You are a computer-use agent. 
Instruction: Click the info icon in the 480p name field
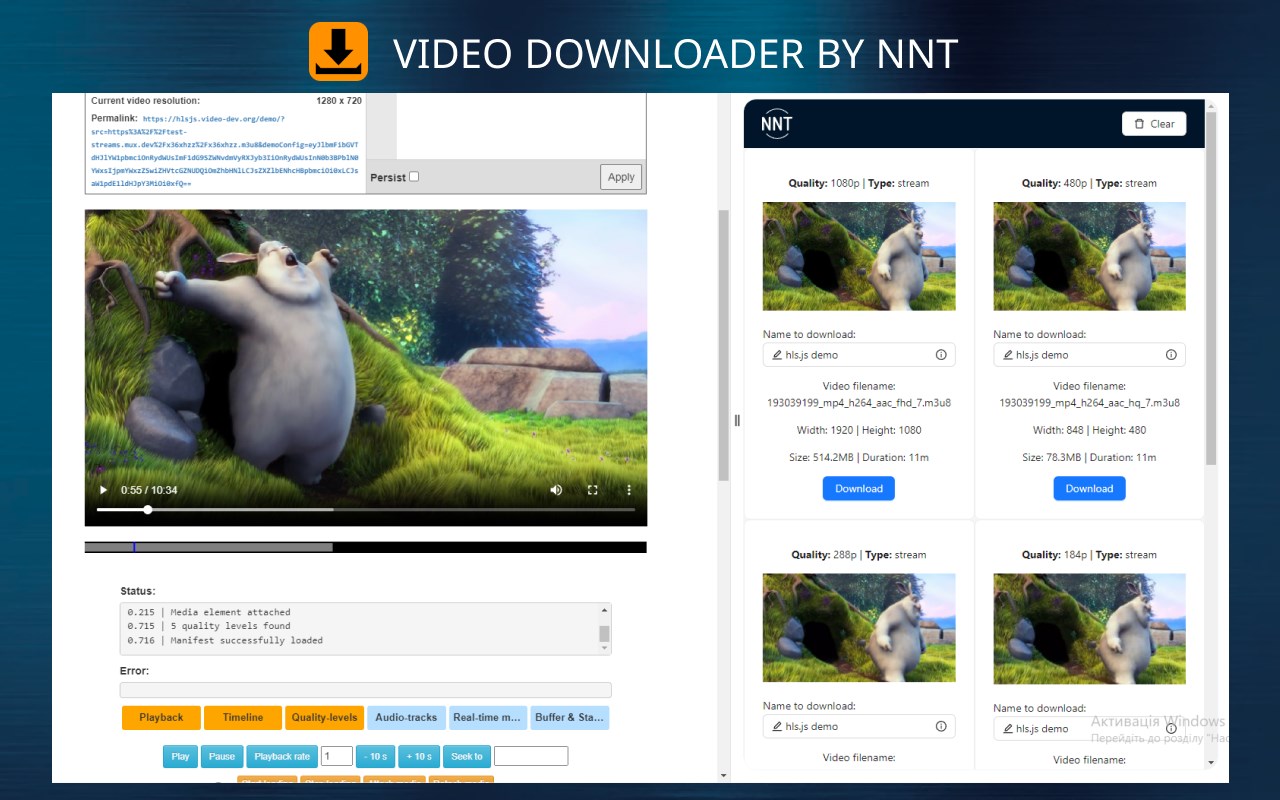tap(1171, 355)
